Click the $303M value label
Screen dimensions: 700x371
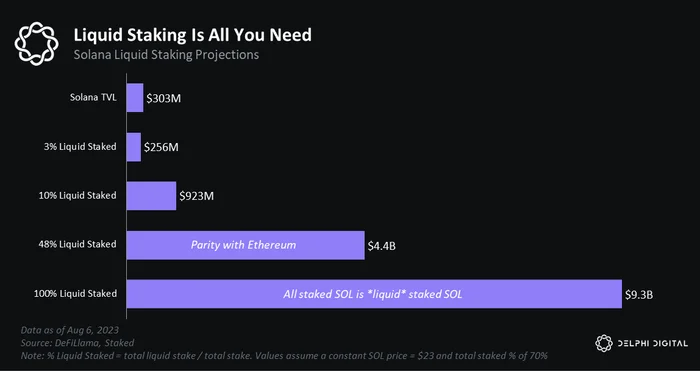click(164, 99)
